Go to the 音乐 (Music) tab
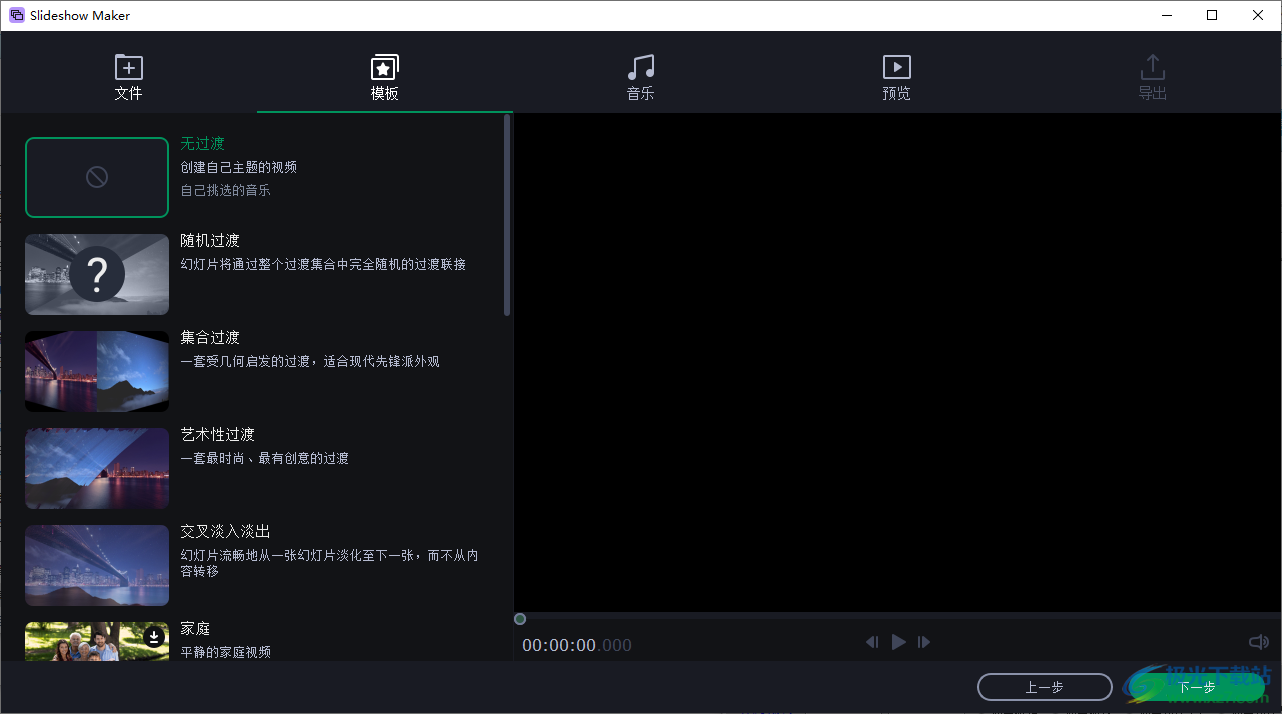 641,78
